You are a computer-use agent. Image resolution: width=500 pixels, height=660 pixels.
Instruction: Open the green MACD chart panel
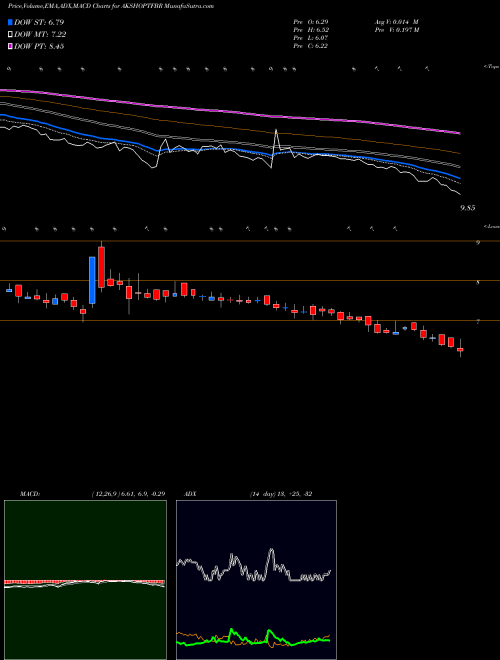click(x=85, y=580)
